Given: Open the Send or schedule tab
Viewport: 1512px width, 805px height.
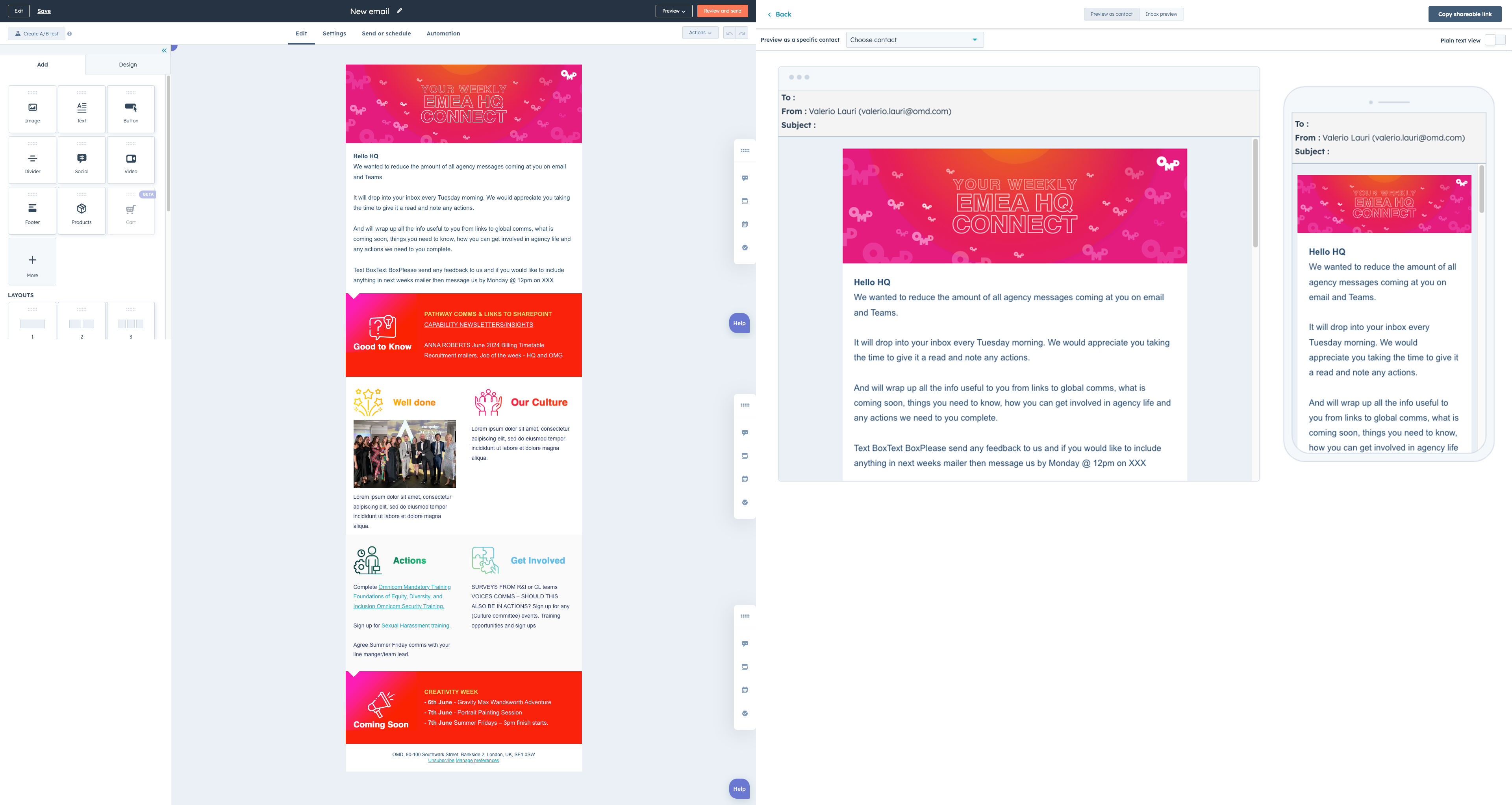Looking at the screenshot, I should [x=386, y=33].
